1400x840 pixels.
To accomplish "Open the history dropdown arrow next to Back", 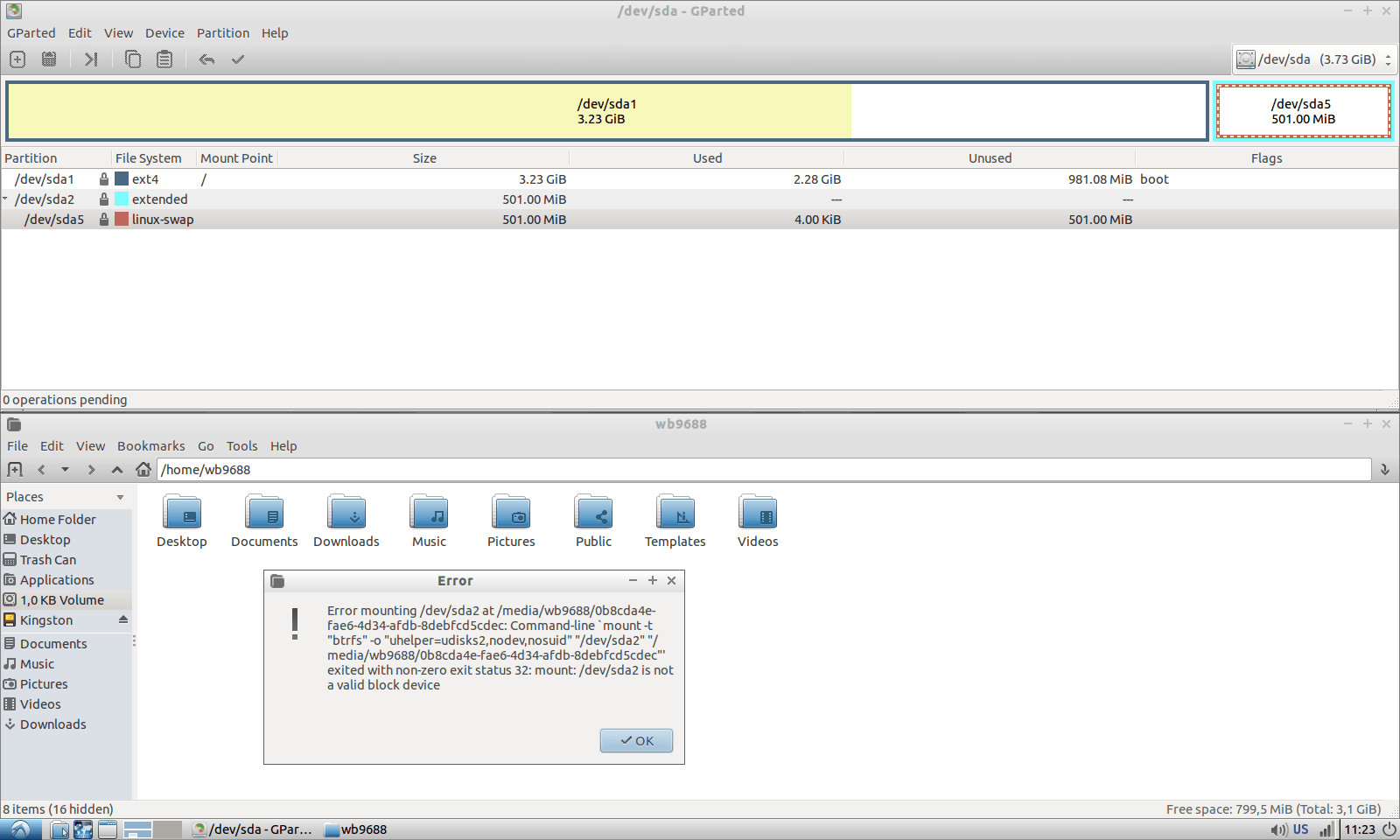I will 65,470.
